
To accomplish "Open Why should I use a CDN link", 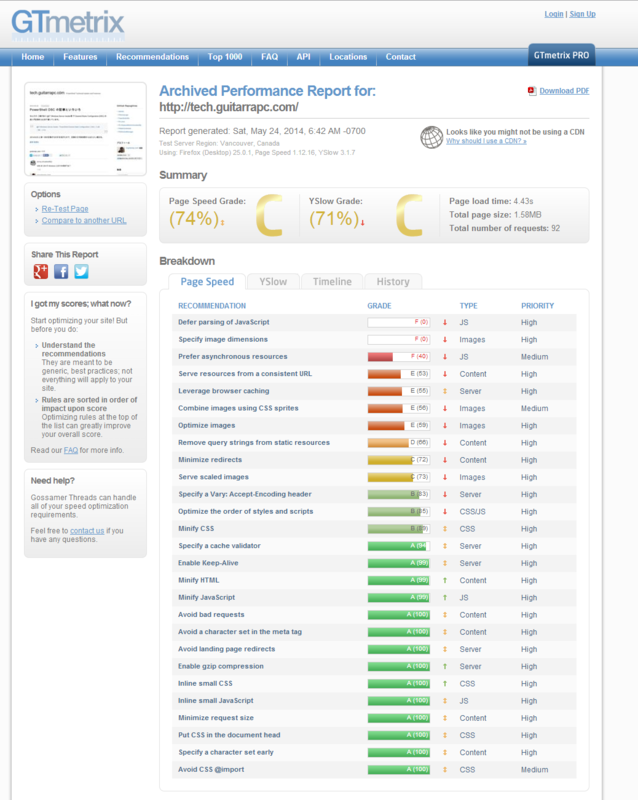I will [x=486, y=141].
